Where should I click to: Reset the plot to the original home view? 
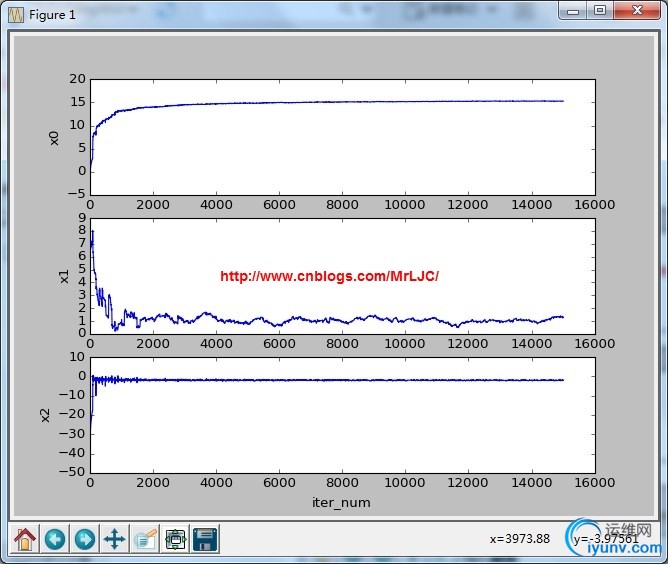(x=25, y=539)
